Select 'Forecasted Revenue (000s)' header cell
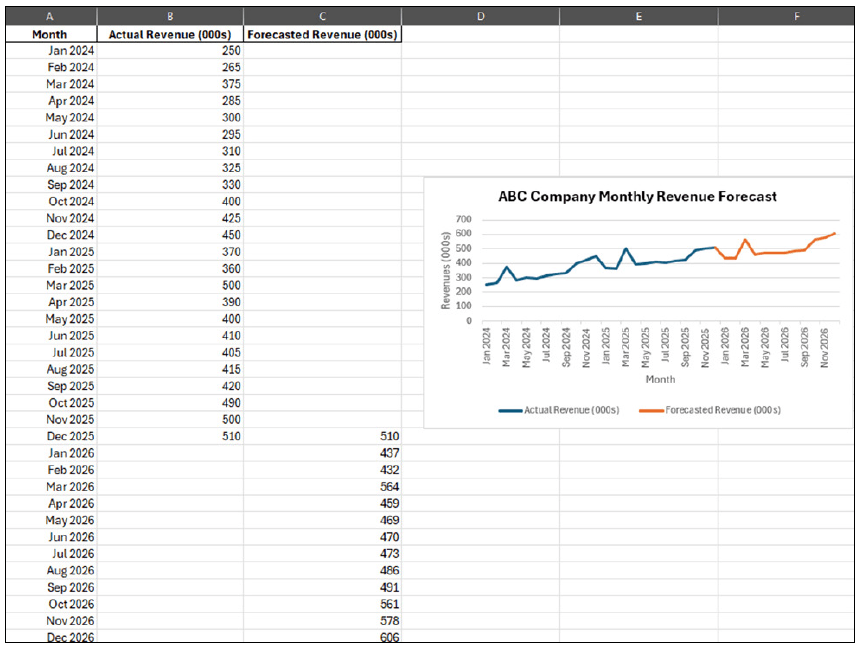This screenshot has height=670, width=857. pyautogui.click(x=322, y=33)
